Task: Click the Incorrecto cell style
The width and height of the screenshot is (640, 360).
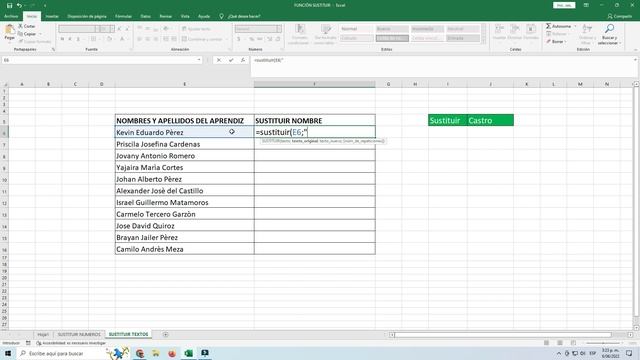Action: pos(427,29)
